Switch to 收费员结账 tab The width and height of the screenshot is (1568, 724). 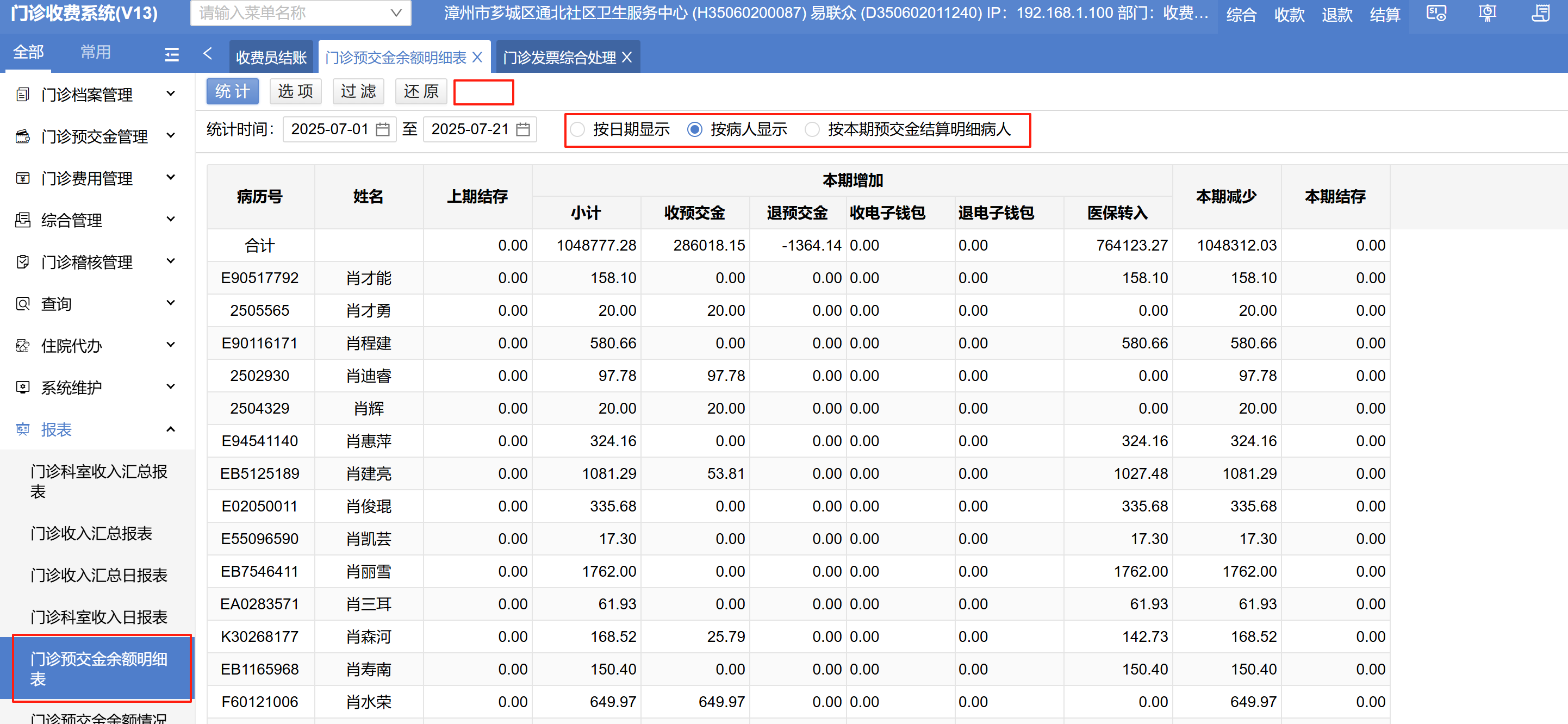(271, 57)
